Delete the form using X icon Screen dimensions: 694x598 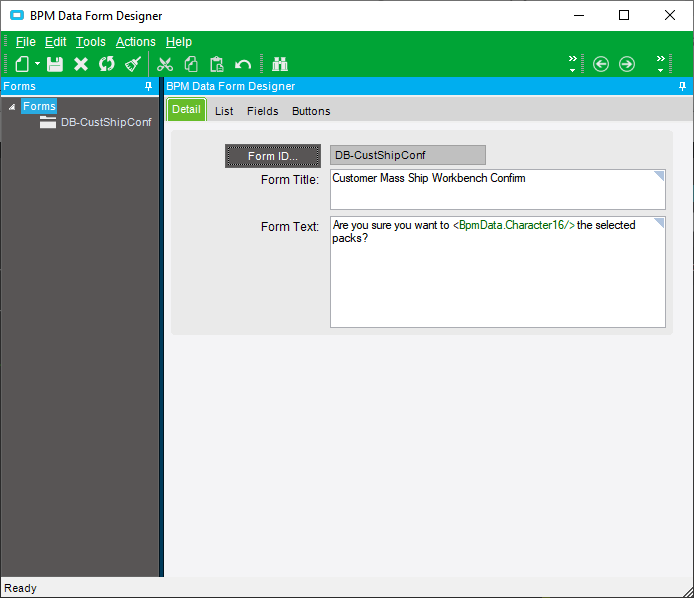81,64
